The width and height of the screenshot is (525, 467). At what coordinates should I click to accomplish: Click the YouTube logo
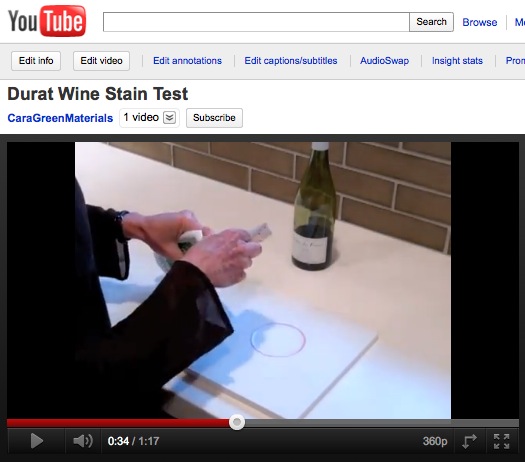47,21
